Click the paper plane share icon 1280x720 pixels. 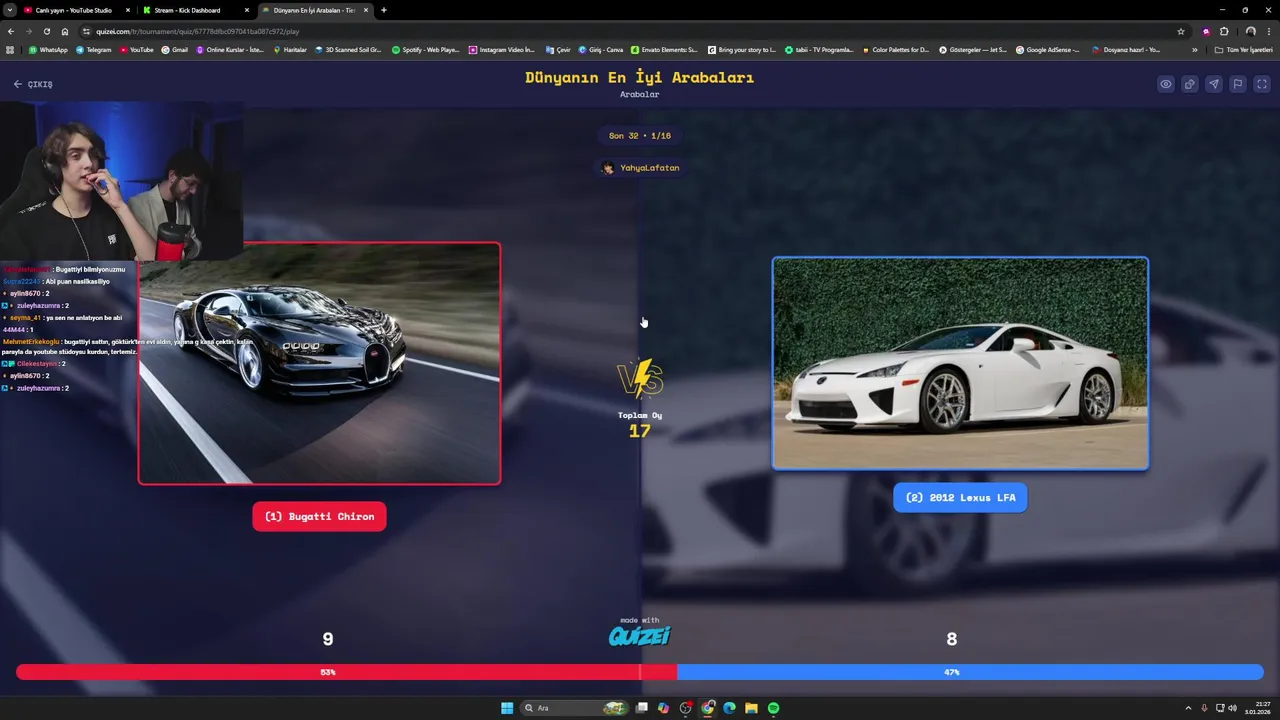(x=1213, y=84)
